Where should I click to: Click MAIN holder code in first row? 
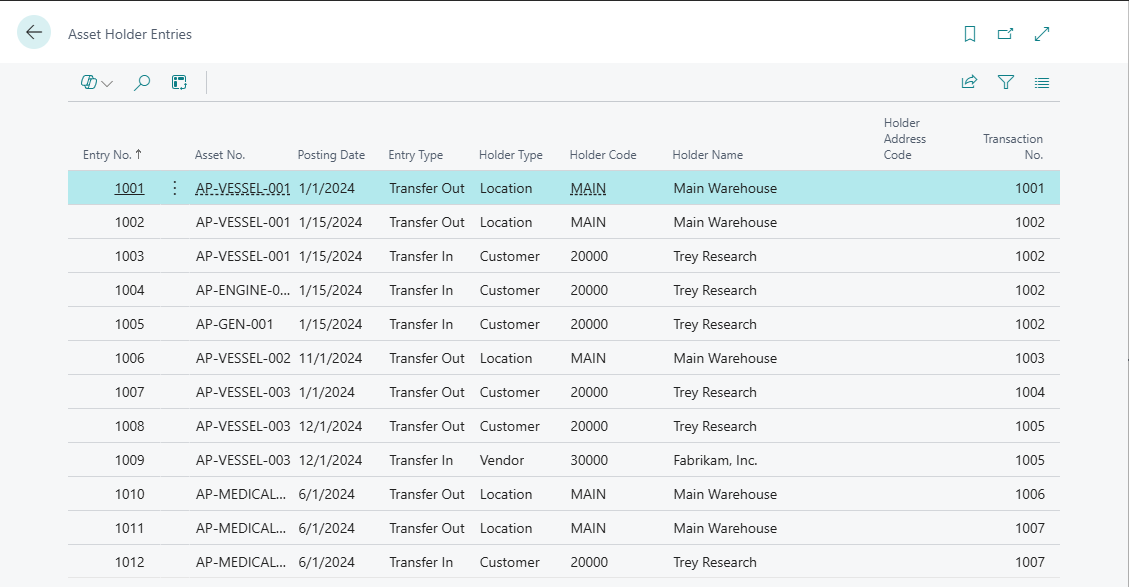click(588, 188)
